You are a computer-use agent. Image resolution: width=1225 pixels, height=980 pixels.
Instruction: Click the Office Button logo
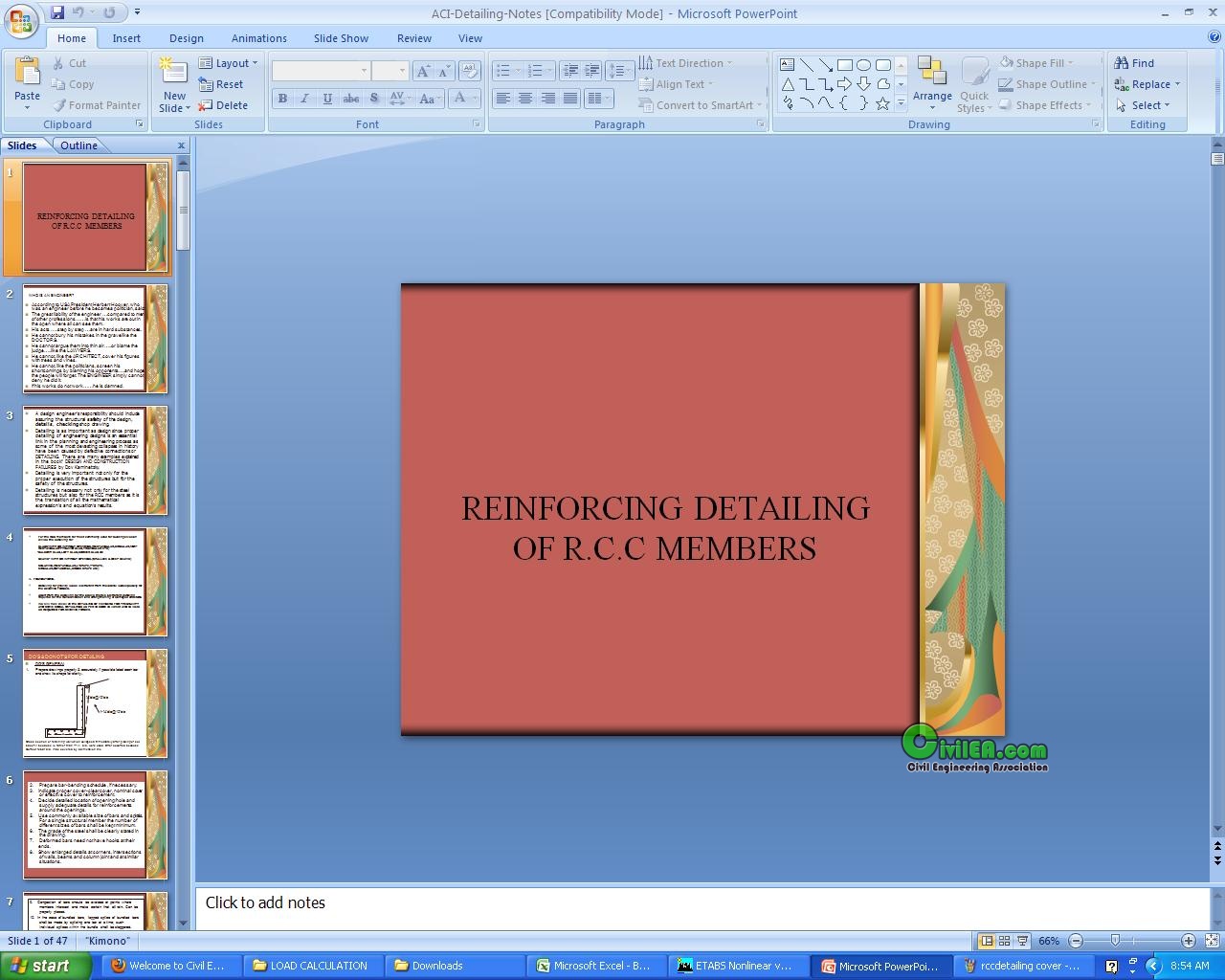click(x=20, y=20)
